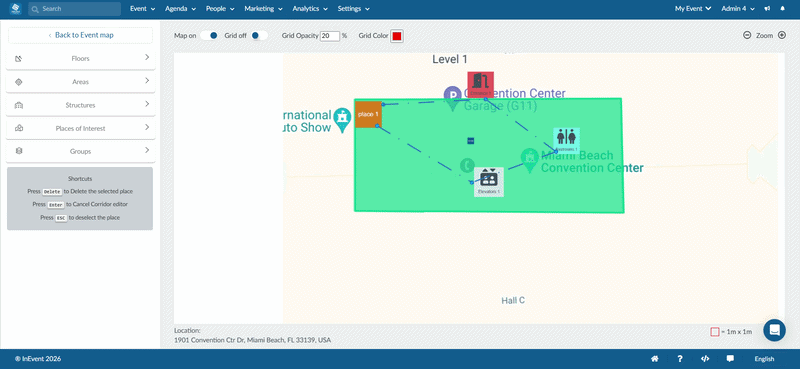
Task: Open the Settings menu
Action: [x=354, y=9]
